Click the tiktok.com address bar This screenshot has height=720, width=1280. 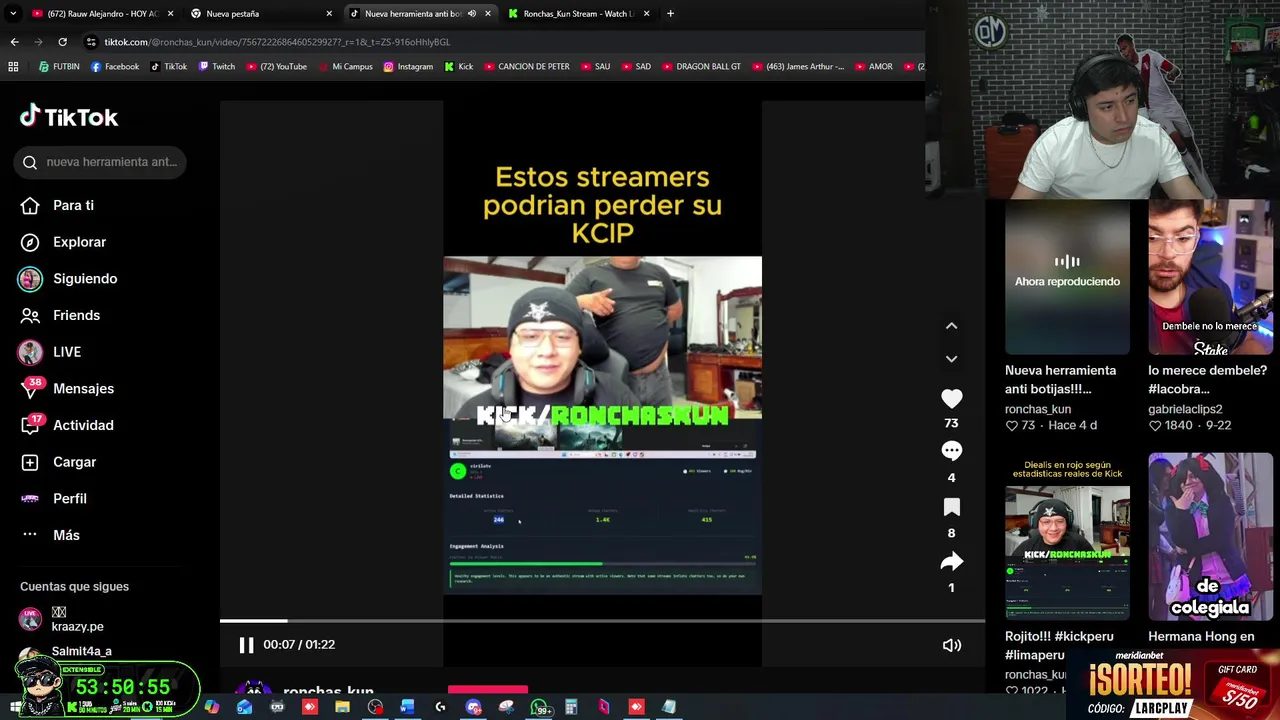500,42
